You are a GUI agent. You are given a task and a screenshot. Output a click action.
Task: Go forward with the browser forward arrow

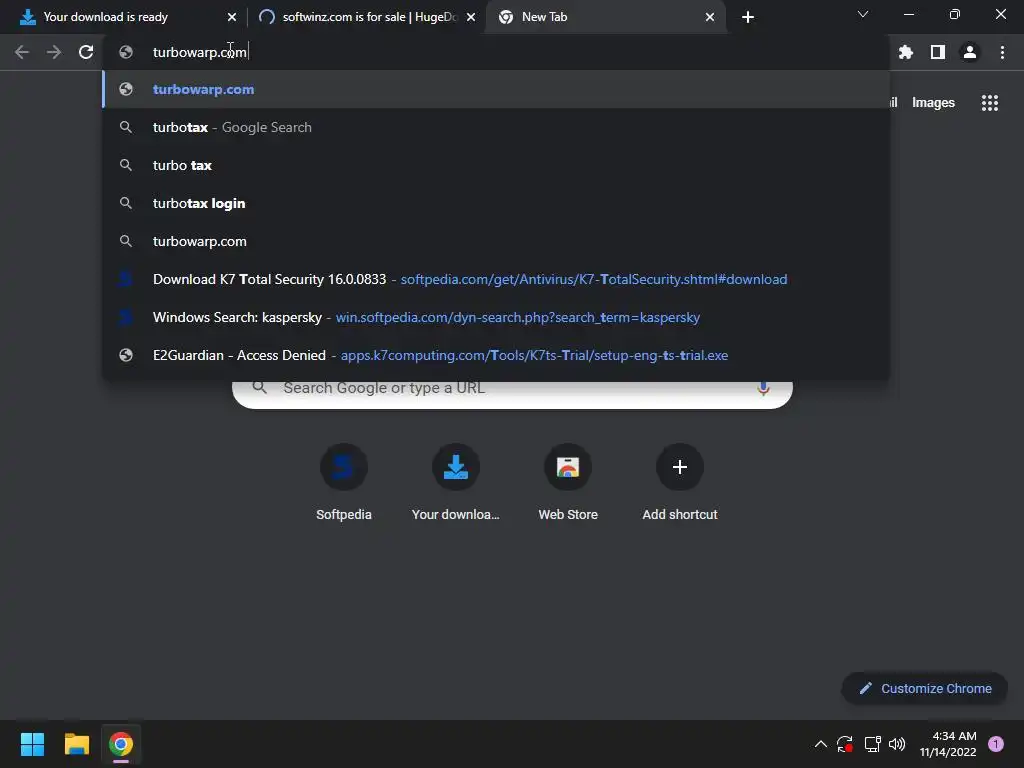(54, 52)
